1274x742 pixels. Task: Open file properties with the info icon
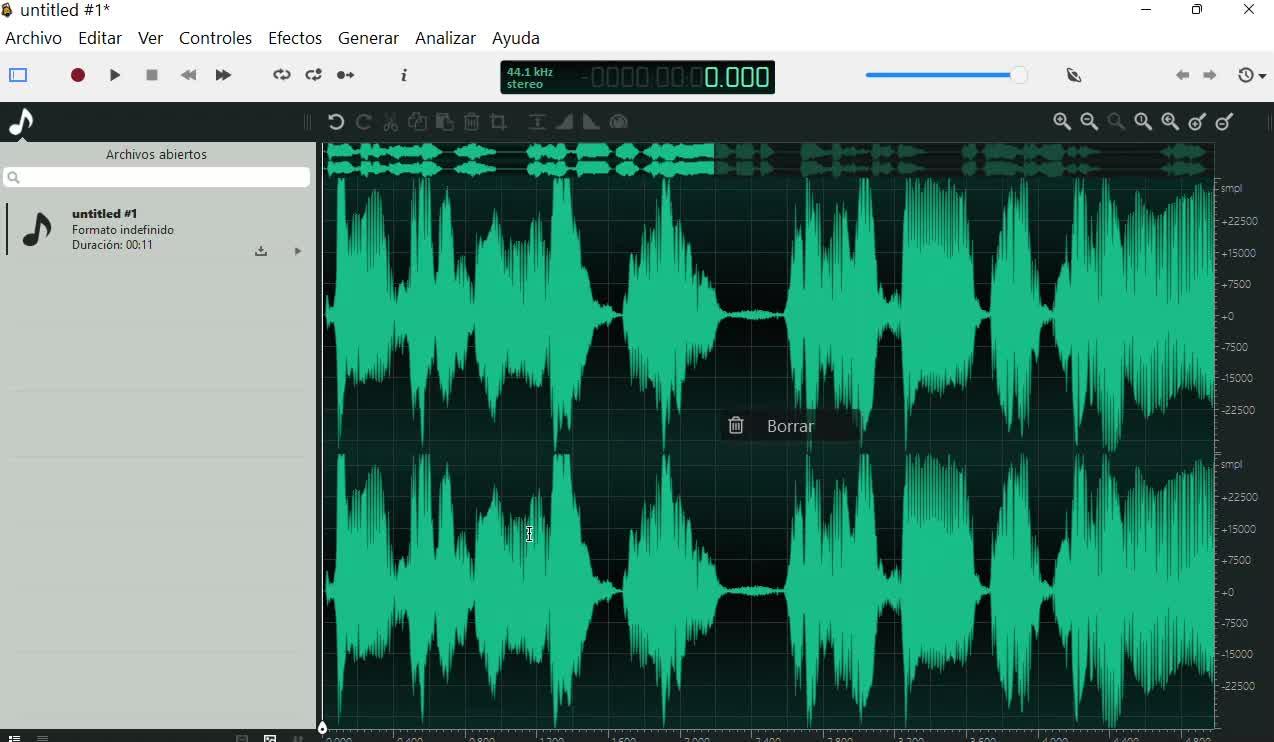click(404, 76)
